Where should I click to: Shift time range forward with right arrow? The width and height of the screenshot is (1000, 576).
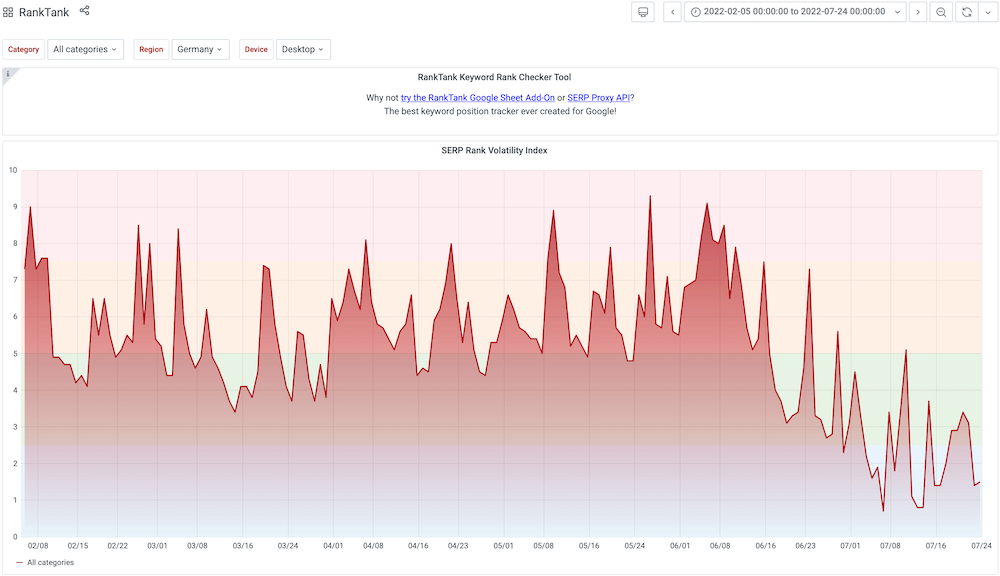tap(918, 11)
